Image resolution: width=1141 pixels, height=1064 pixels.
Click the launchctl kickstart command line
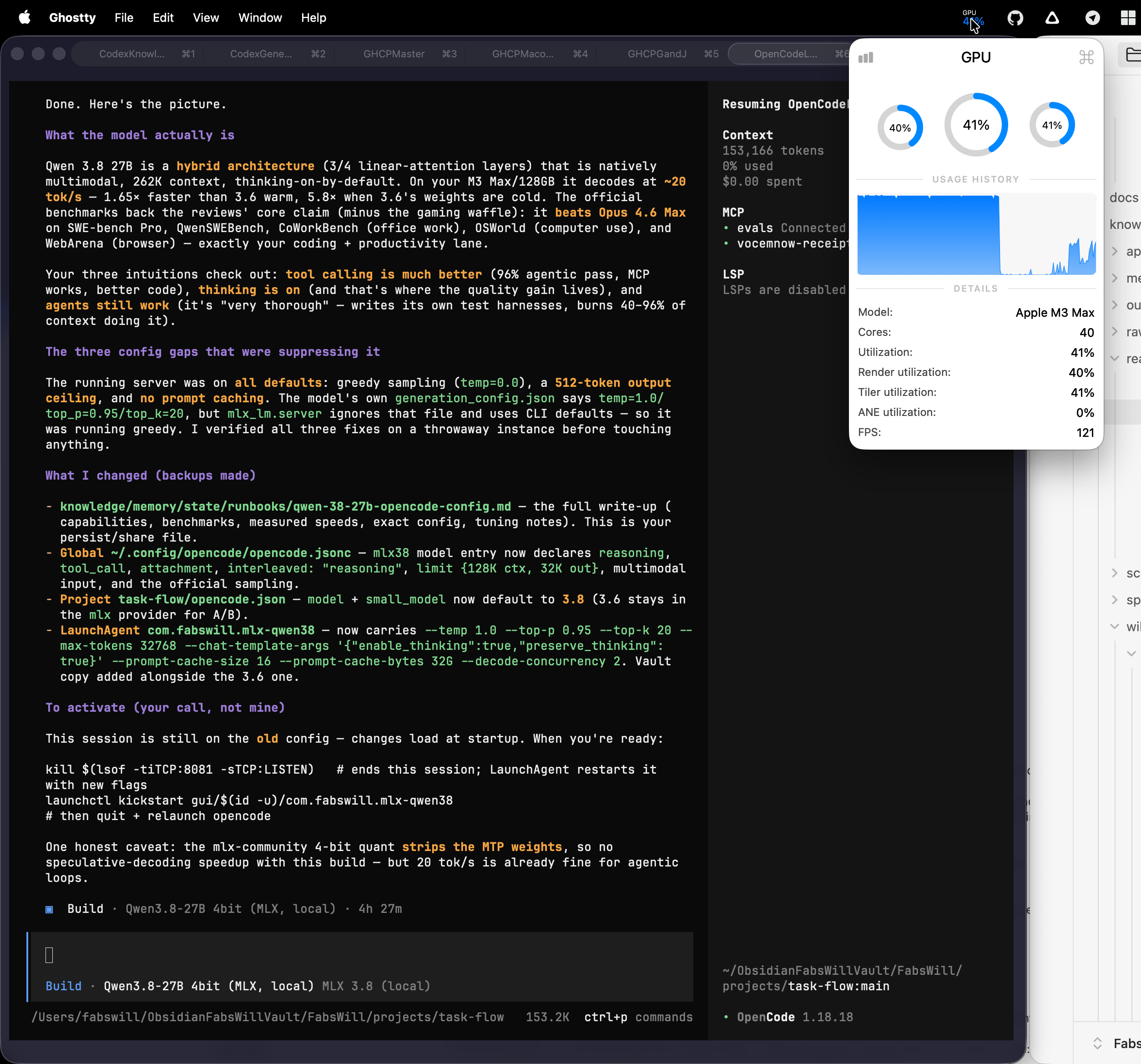[x=249, y=801]
